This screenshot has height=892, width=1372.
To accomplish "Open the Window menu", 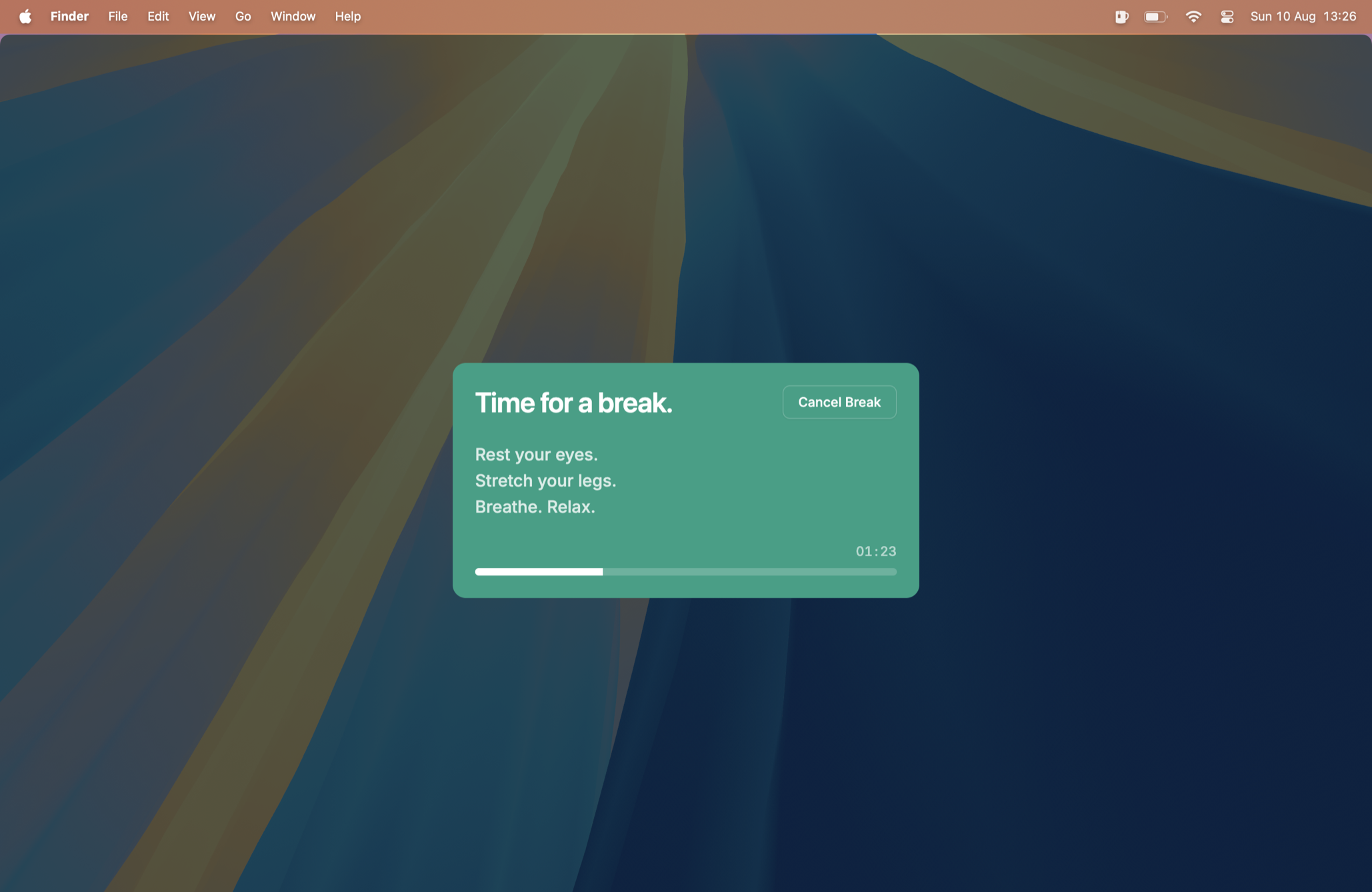I will click(293, 17).
